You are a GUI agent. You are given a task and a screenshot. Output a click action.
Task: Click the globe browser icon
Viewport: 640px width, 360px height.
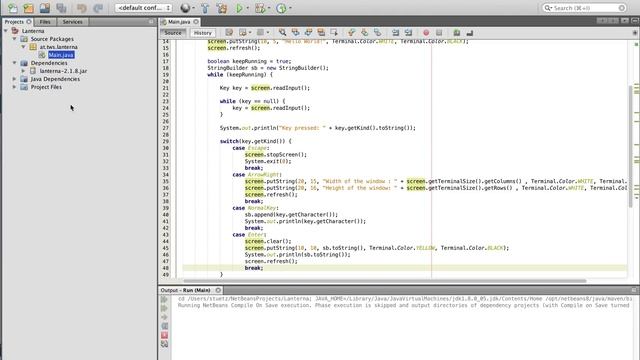[185, 8]
